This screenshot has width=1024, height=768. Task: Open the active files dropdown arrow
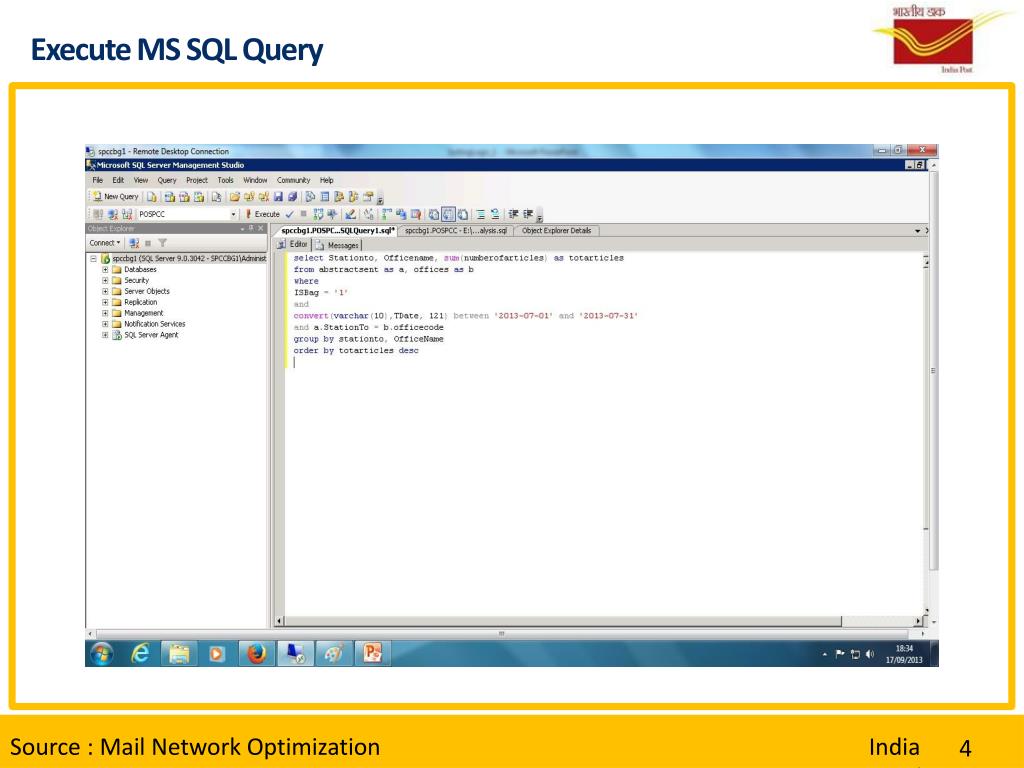coord(917,231)
